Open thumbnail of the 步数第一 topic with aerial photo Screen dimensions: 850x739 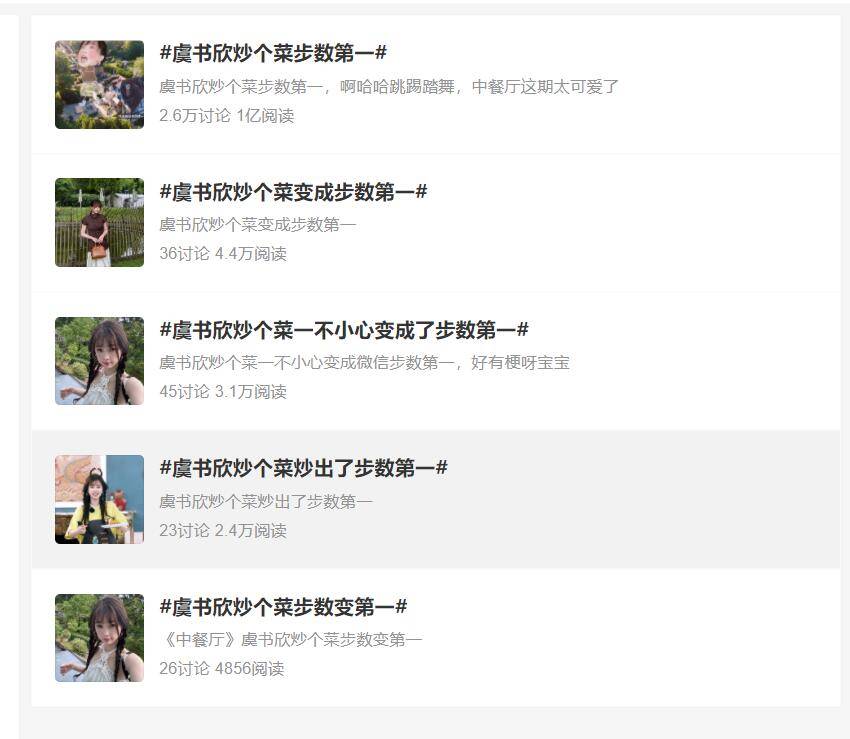click(100, 85)
